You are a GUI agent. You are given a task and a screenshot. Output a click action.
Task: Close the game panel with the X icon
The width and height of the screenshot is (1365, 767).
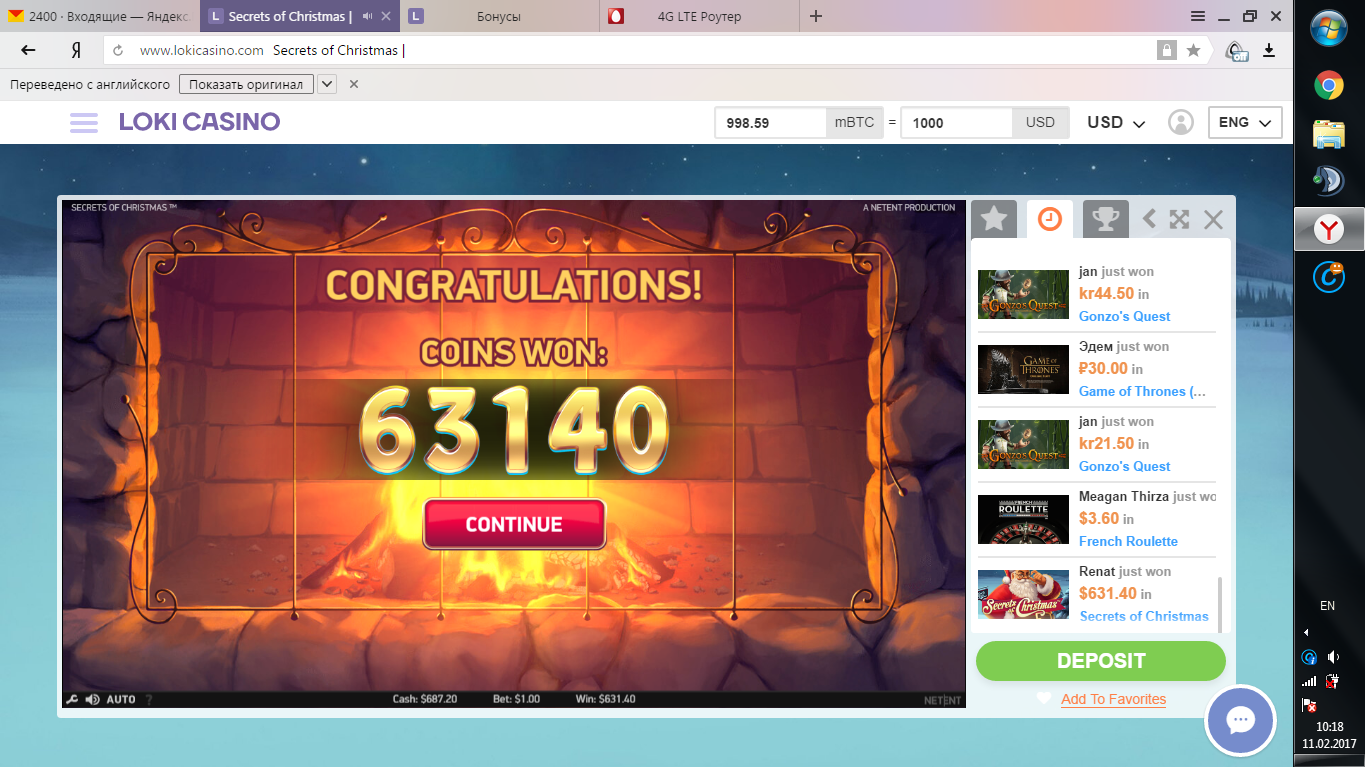[1213, 219]
